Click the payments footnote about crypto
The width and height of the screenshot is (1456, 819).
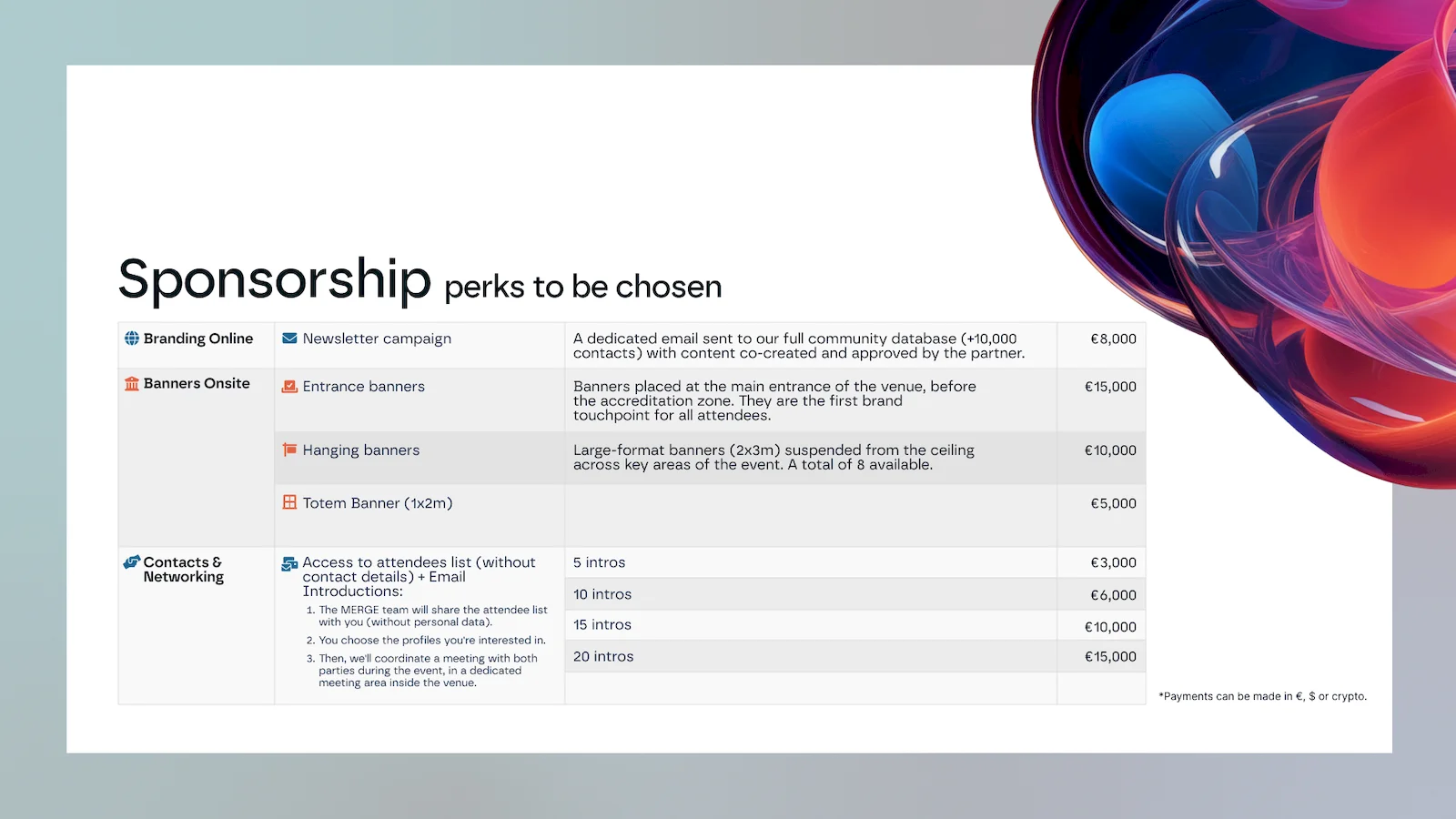[1262, 696]
